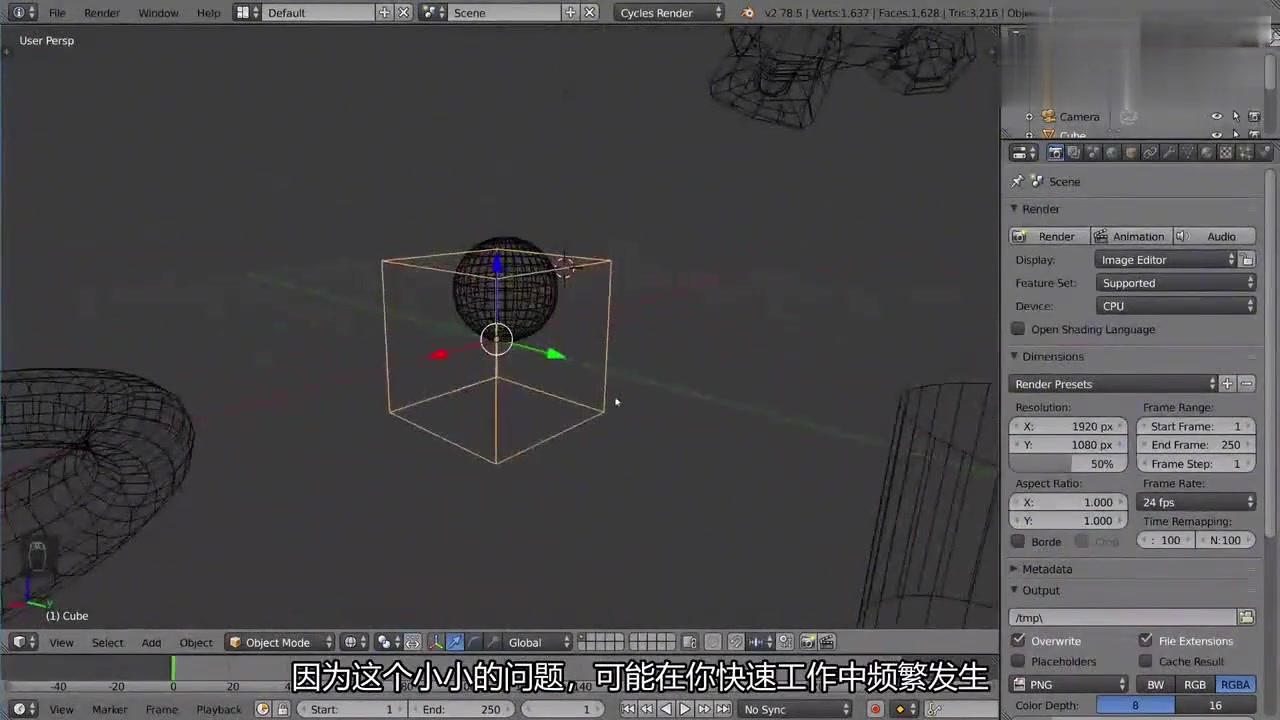Viewport: 1280px width, 720px height.
Task: Click the green current frame marker in timeline
Action: tap(173, 667)
